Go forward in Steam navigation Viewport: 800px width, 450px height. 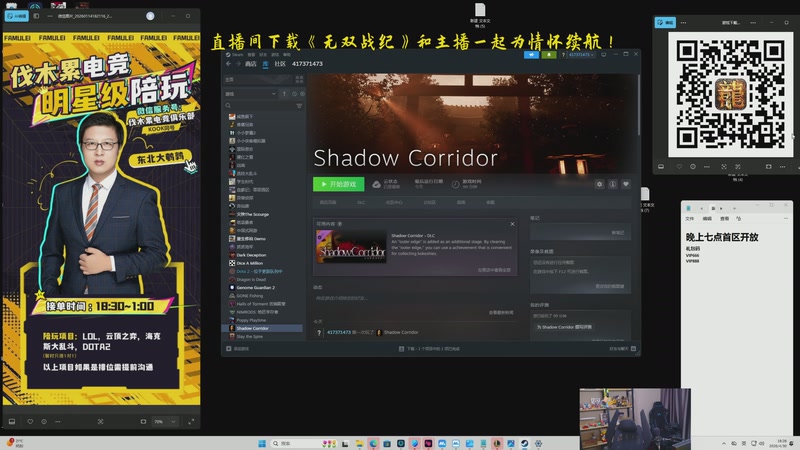(238, 64)
